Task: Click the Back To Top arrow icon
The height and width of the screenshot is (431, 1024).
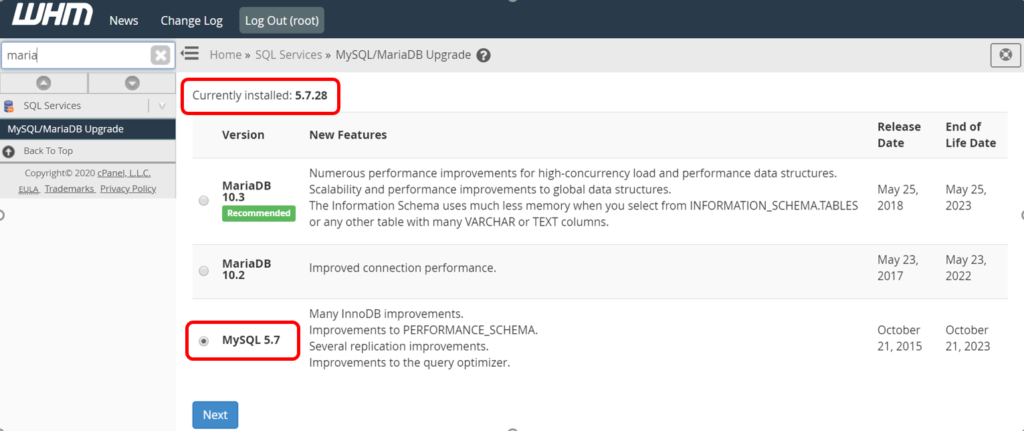Action: [9, 151]
